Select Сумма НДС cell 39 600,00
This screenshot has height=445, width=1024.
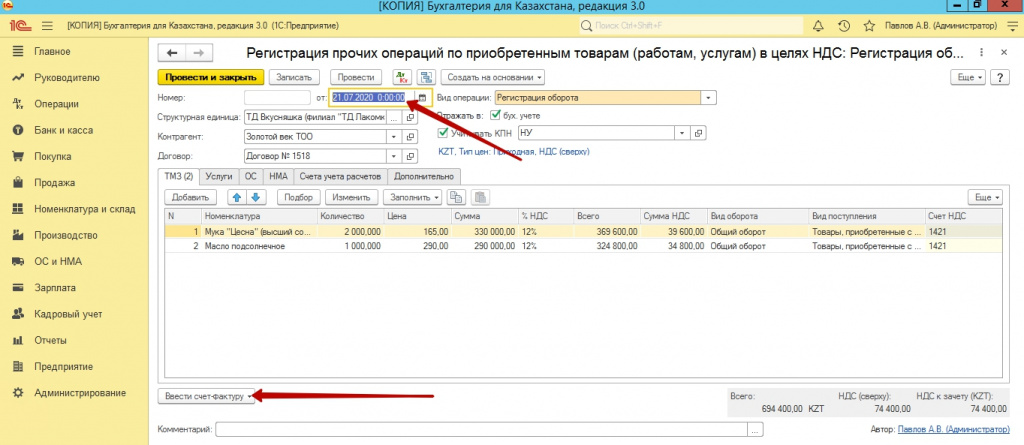coord(673,231)
